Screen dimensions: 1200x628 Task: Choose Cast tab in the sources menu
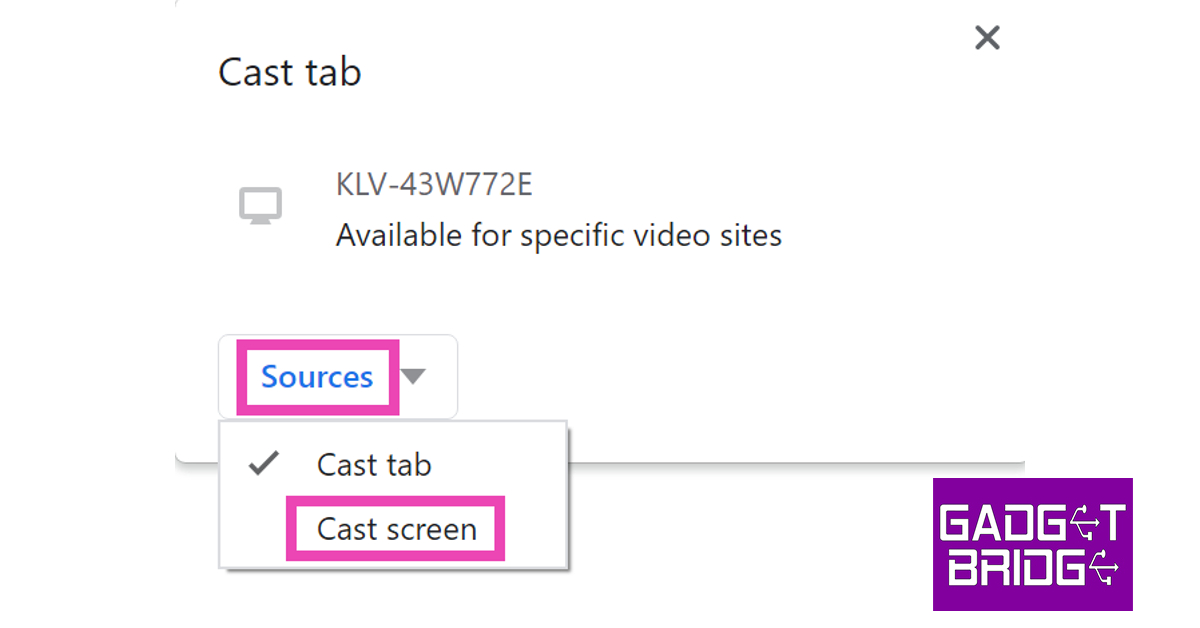374,465
